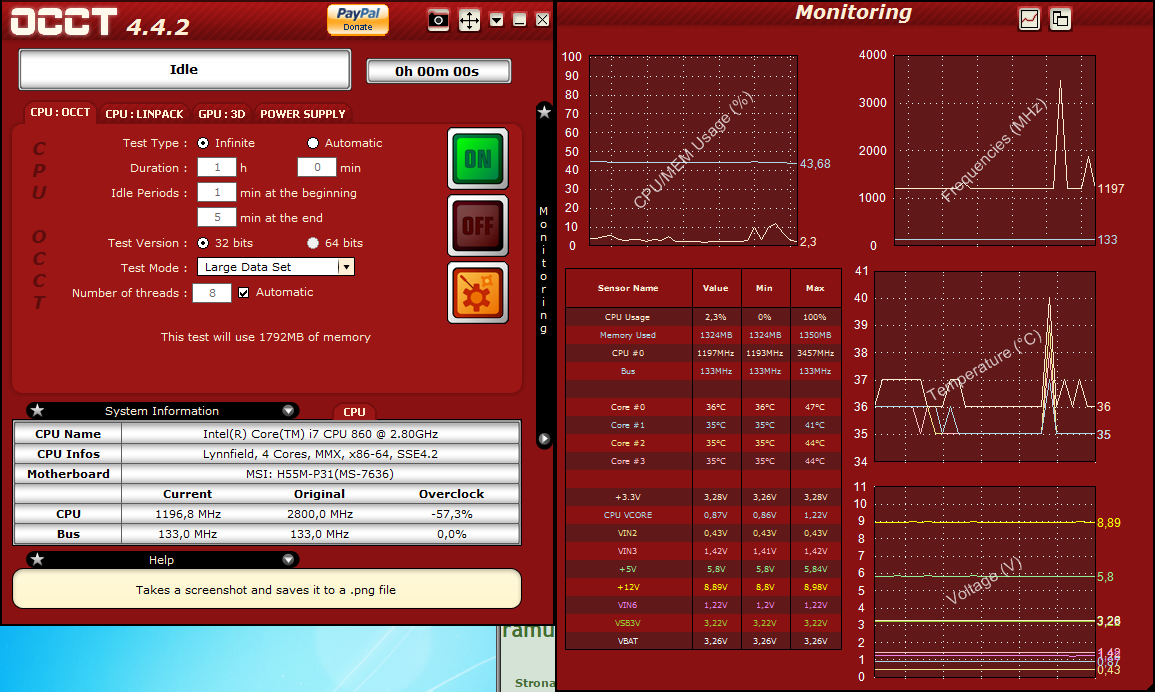Select the Infinite test type radio

tap(203, 143)
